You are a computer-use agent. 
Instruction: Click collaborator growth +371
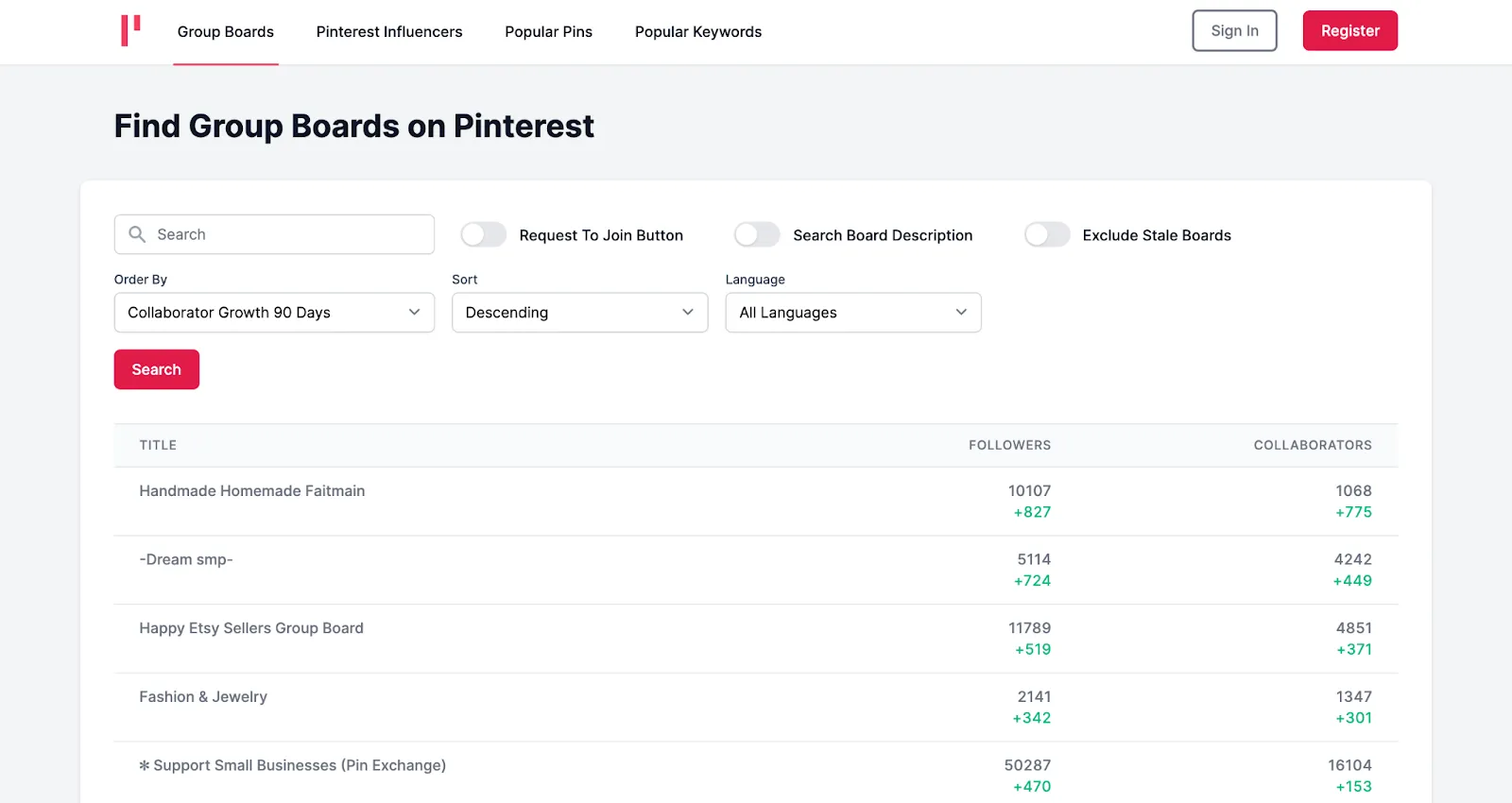point(1354,650)
